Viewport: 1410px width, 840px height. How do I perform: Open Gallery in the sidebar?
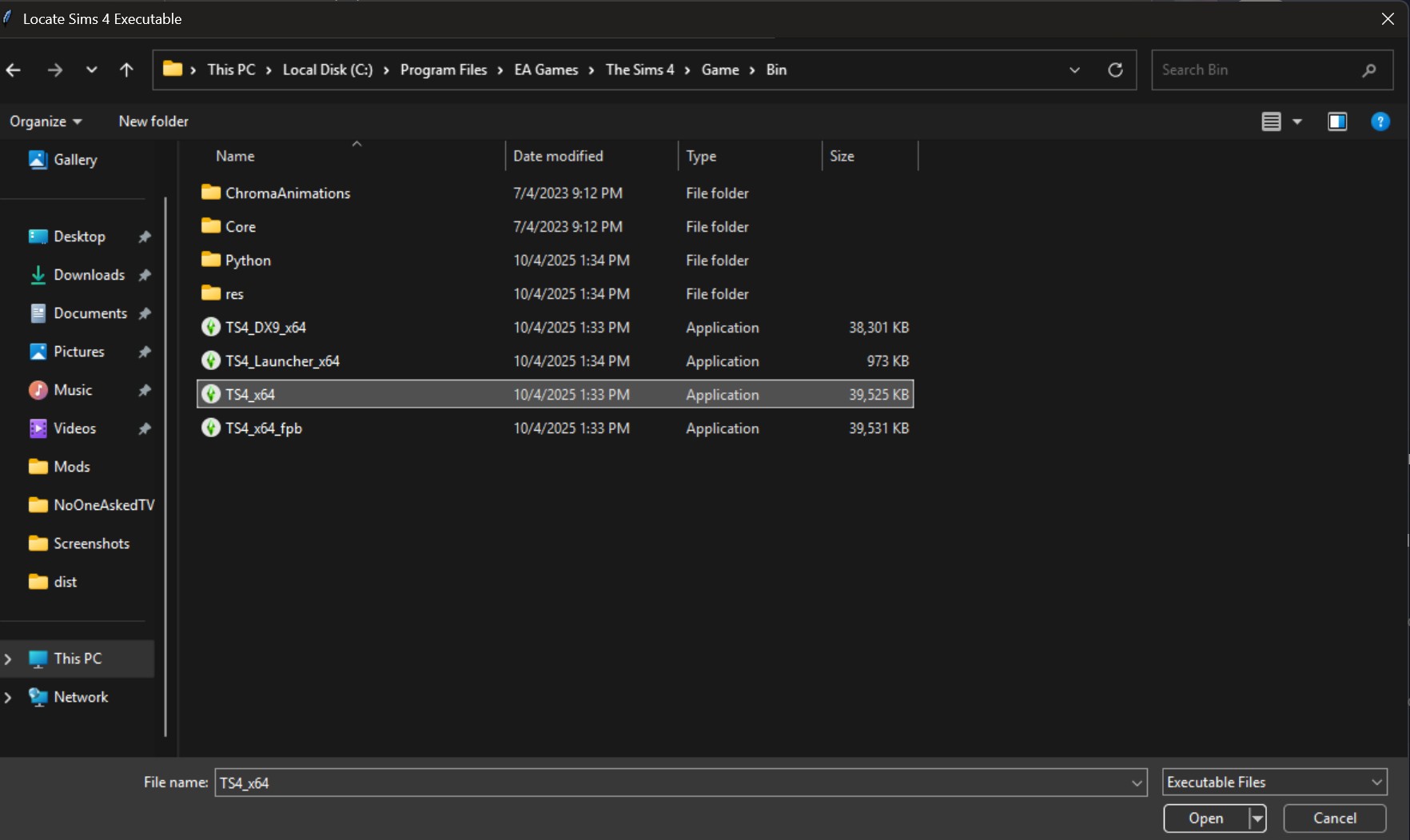(x=75, y=160)
